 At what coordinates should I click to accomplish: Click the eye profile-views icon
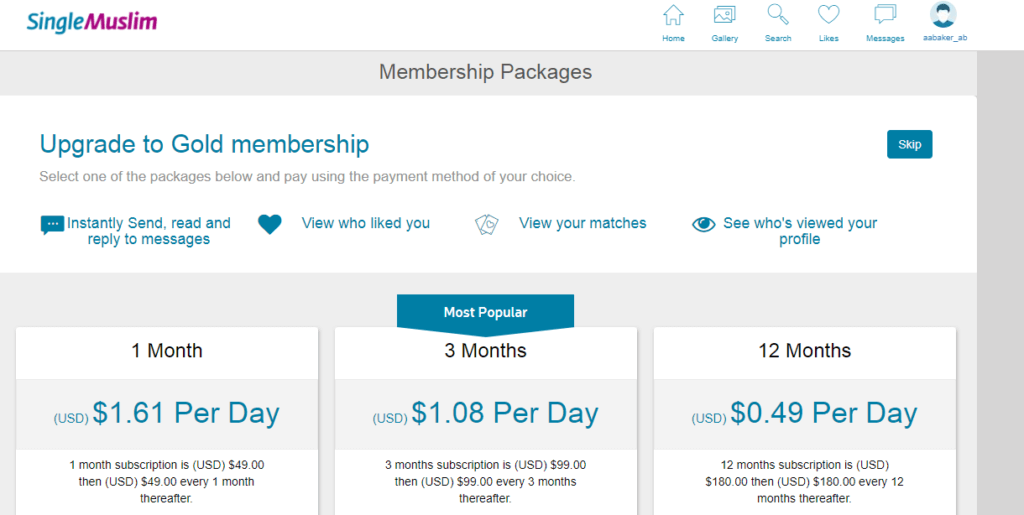(x=703, y=224)
